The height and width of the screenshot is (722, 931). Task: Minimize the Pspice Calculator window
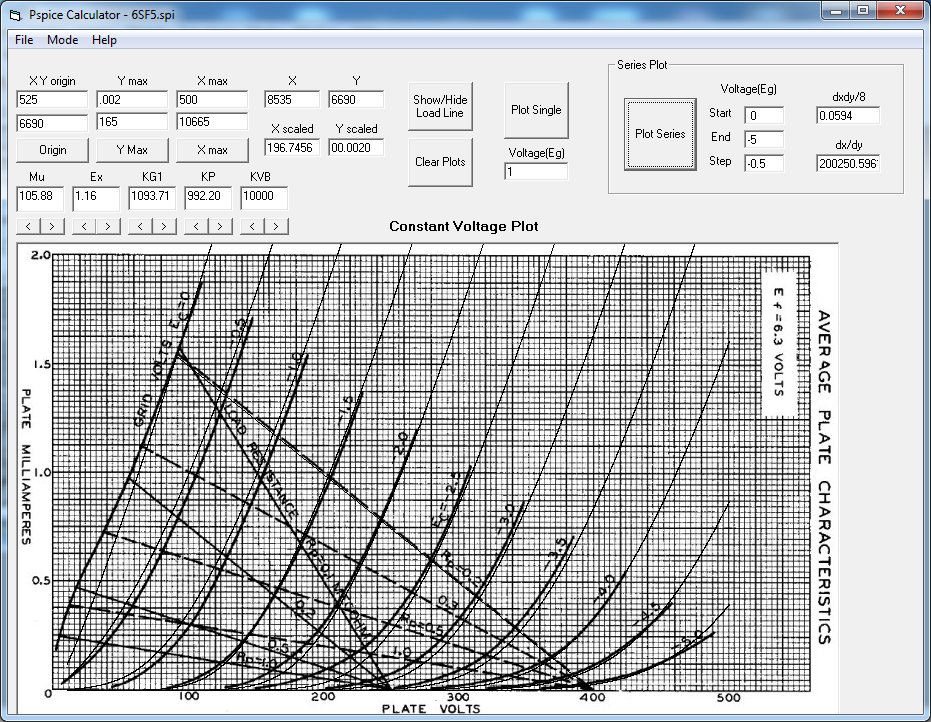(837, 11)
